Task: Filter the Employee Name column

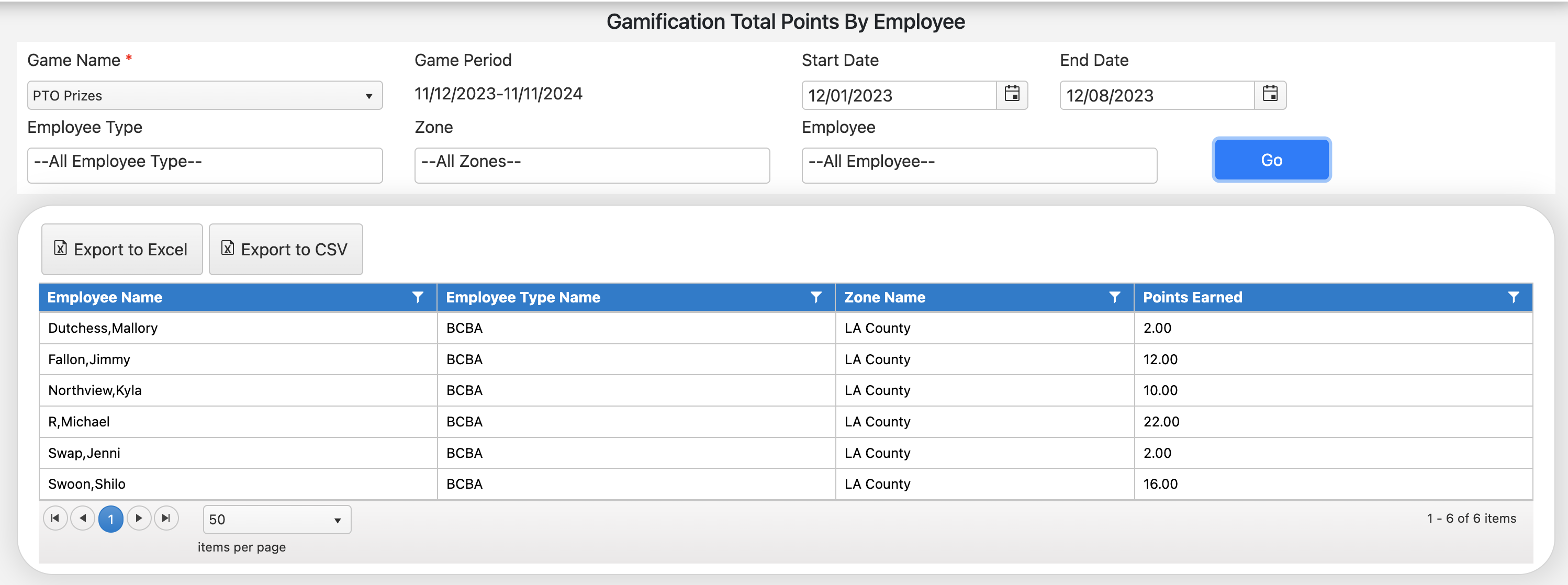Action: tap(418, 297)
